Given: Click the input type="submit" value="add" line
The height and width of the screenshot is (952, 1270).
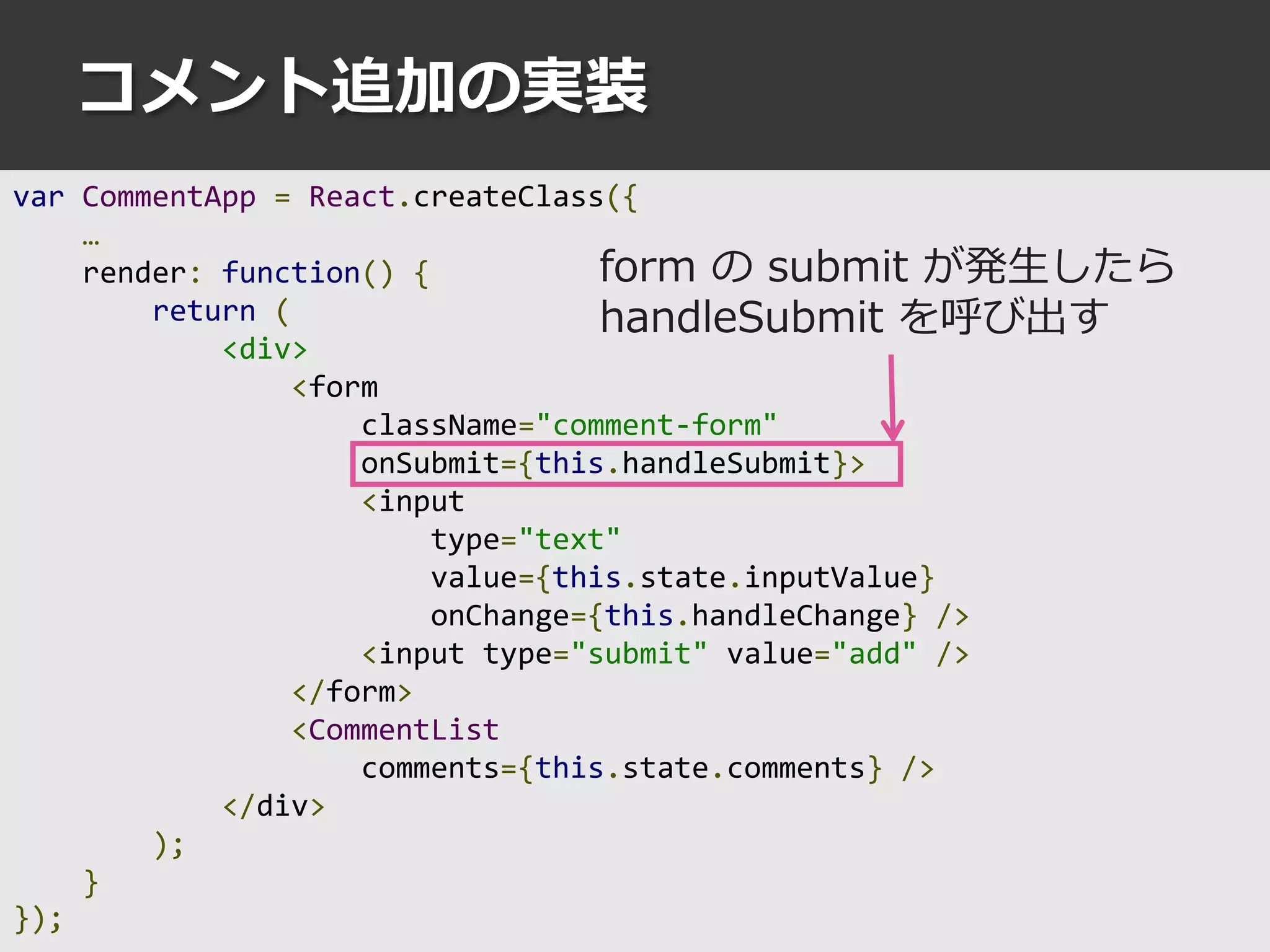Looking at the screenshot, I should pyautogui.click(x=665, y=654).
